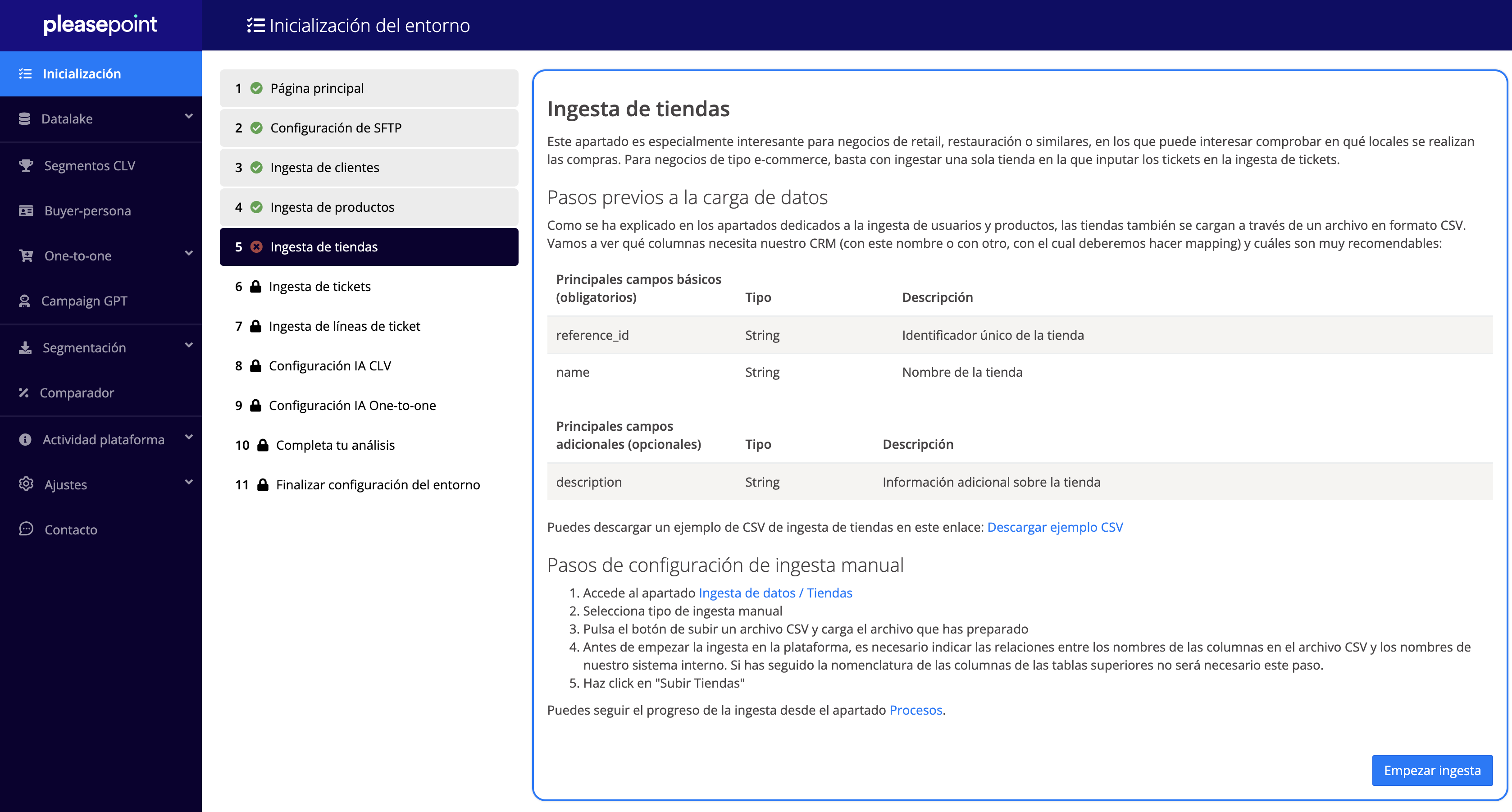
Task: Expand the Datalake sidebar menu chevron
Action: (x=188, y=116)
